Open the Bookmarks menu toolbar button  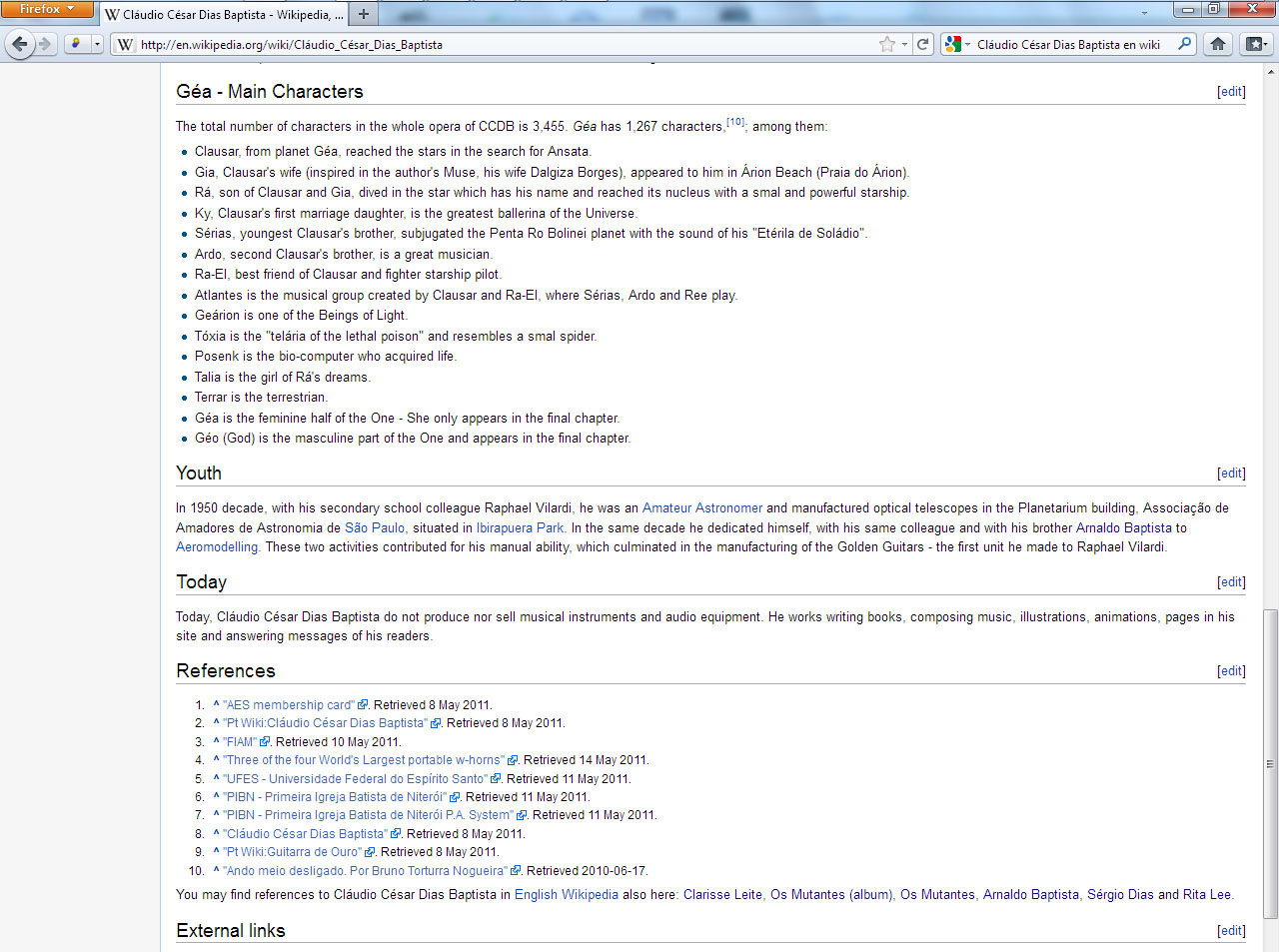(x=1255, y=44)
